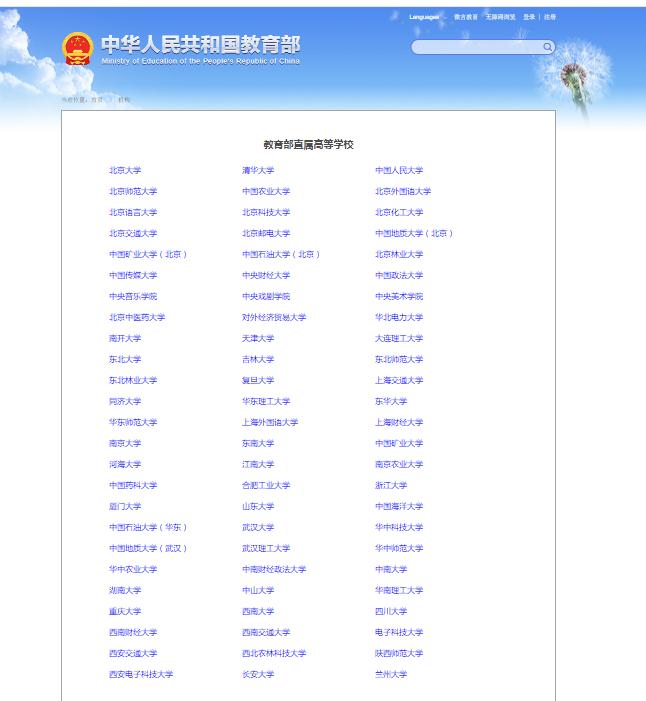
Task: Click the national emblem logo icon
Action: [x=78, y=49]
